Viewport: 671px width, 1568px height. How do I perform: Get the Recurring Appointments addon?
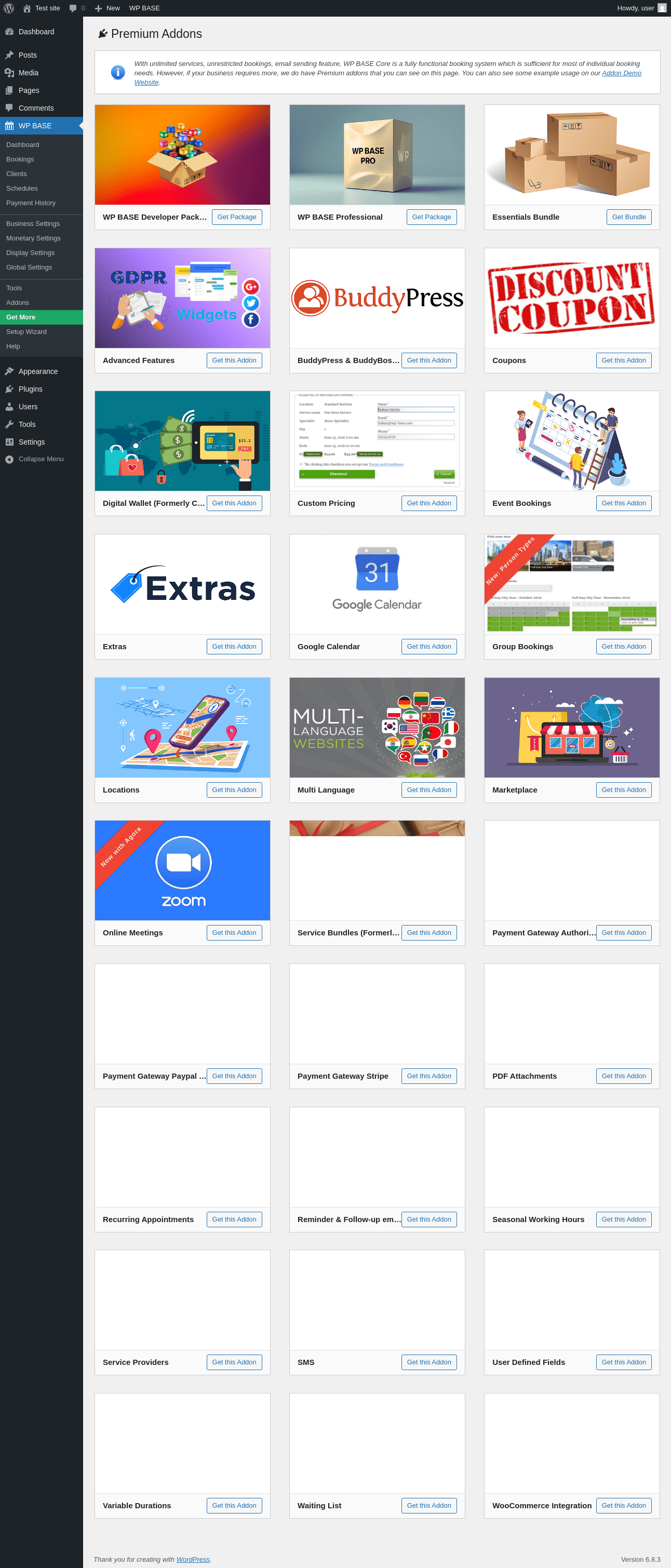[x=234, y=1219]
